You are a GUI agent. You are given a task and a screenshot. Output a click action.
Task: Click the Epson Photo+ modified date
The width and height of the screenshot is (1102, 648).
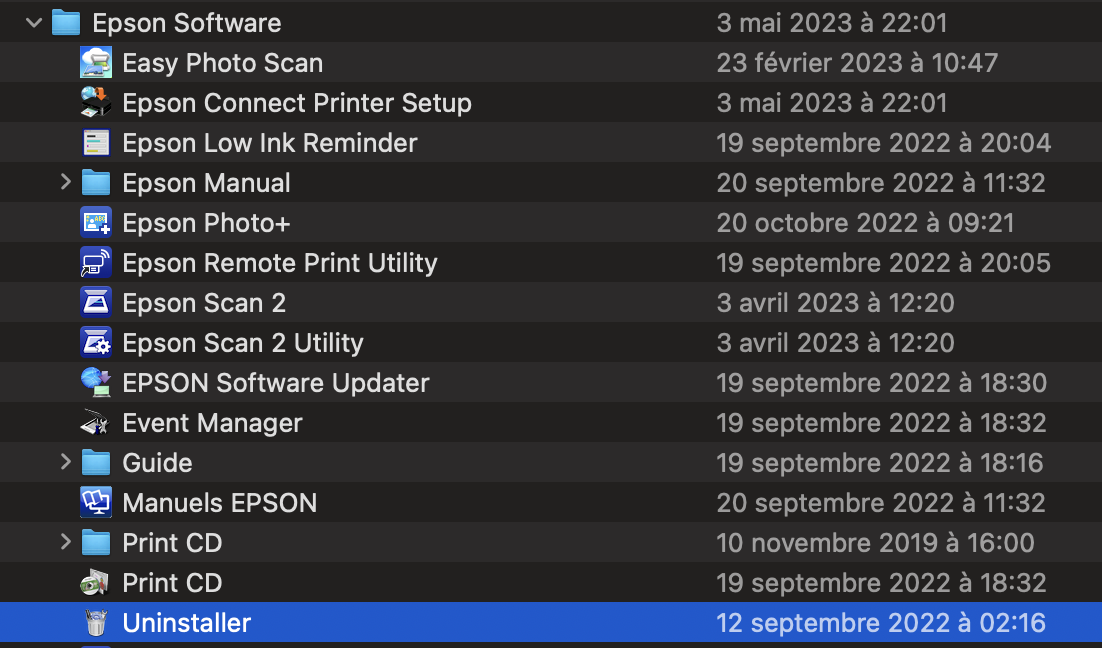coord(866,223)
